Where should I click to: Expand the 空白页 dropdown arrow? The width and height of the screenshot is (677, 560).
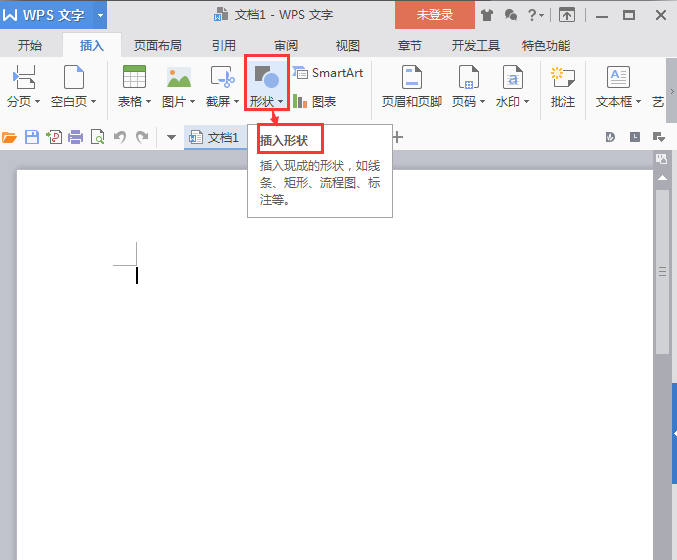(x=93, y=102)
